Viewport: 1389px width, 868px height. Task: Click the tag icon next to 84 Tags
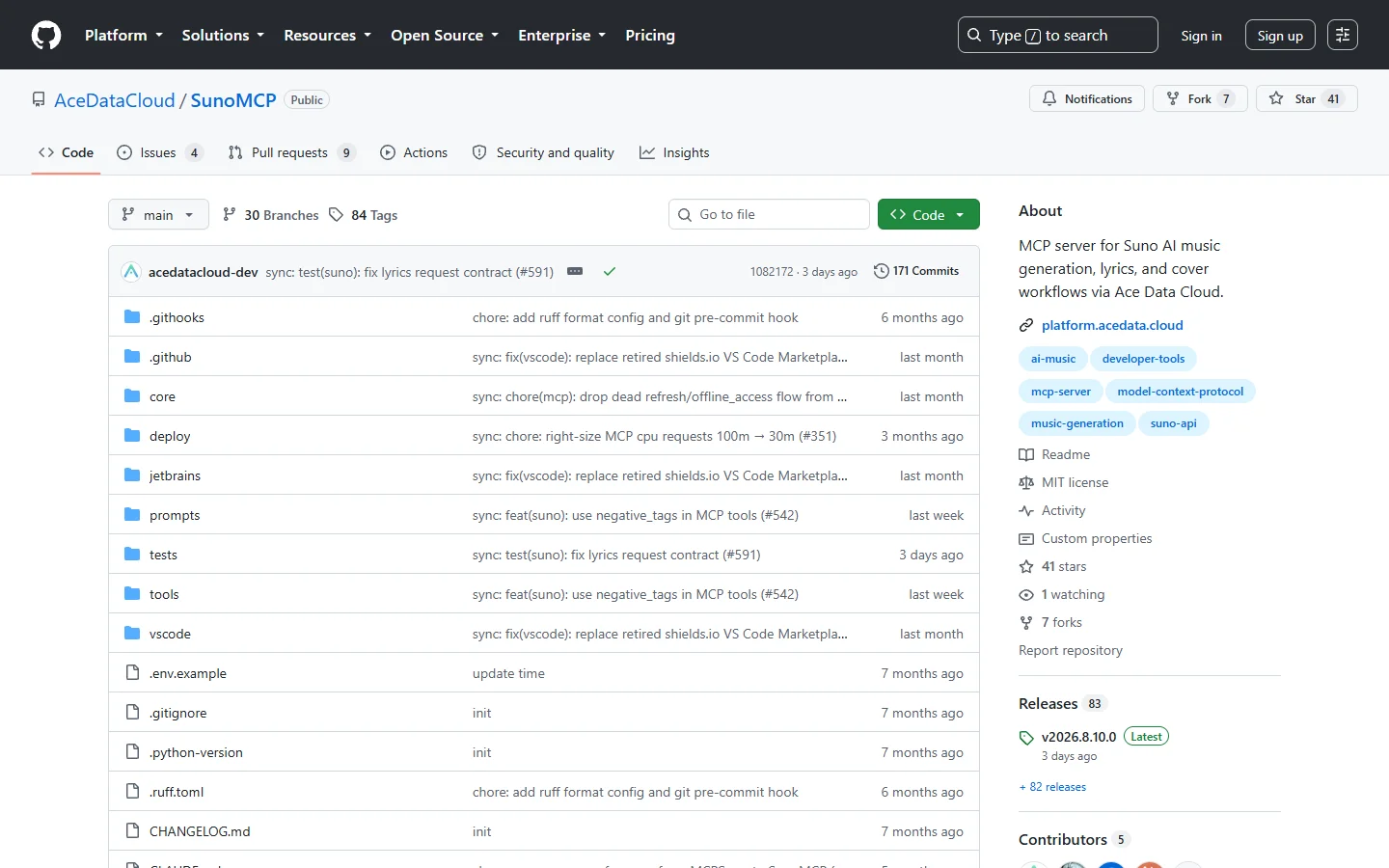(336, 215)
